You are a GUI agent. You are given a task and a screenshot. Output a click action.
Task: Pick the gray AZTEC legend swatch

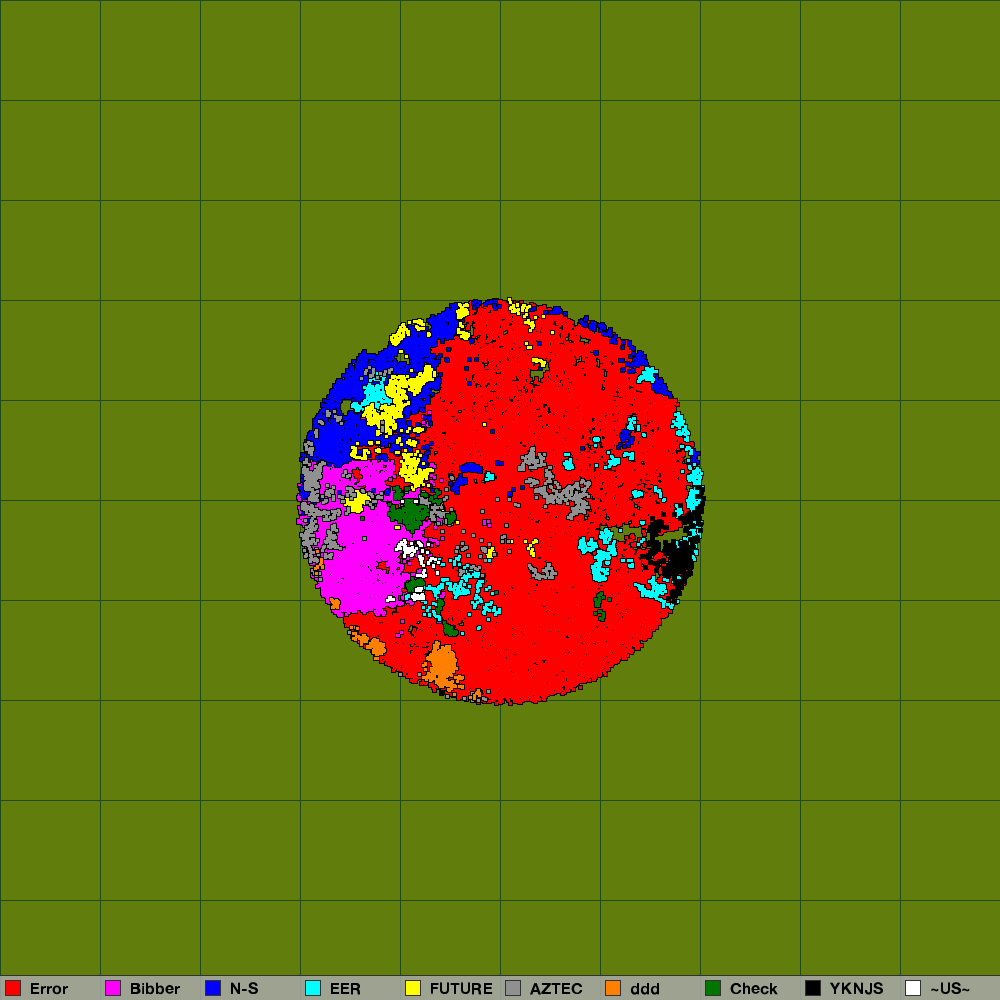point(513,988)
